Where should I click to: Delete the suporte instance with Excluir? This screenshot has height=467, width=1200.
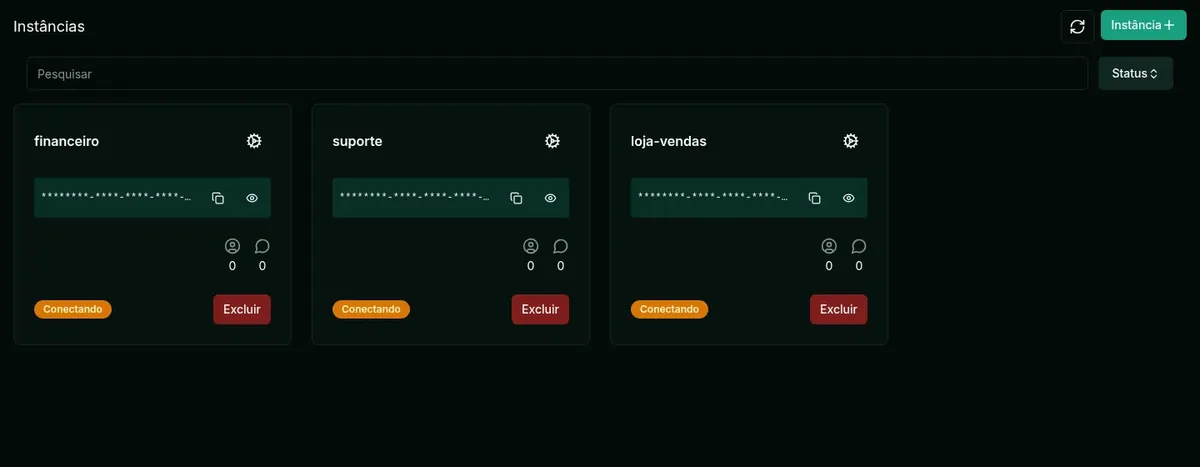click(x=540, y=309)
